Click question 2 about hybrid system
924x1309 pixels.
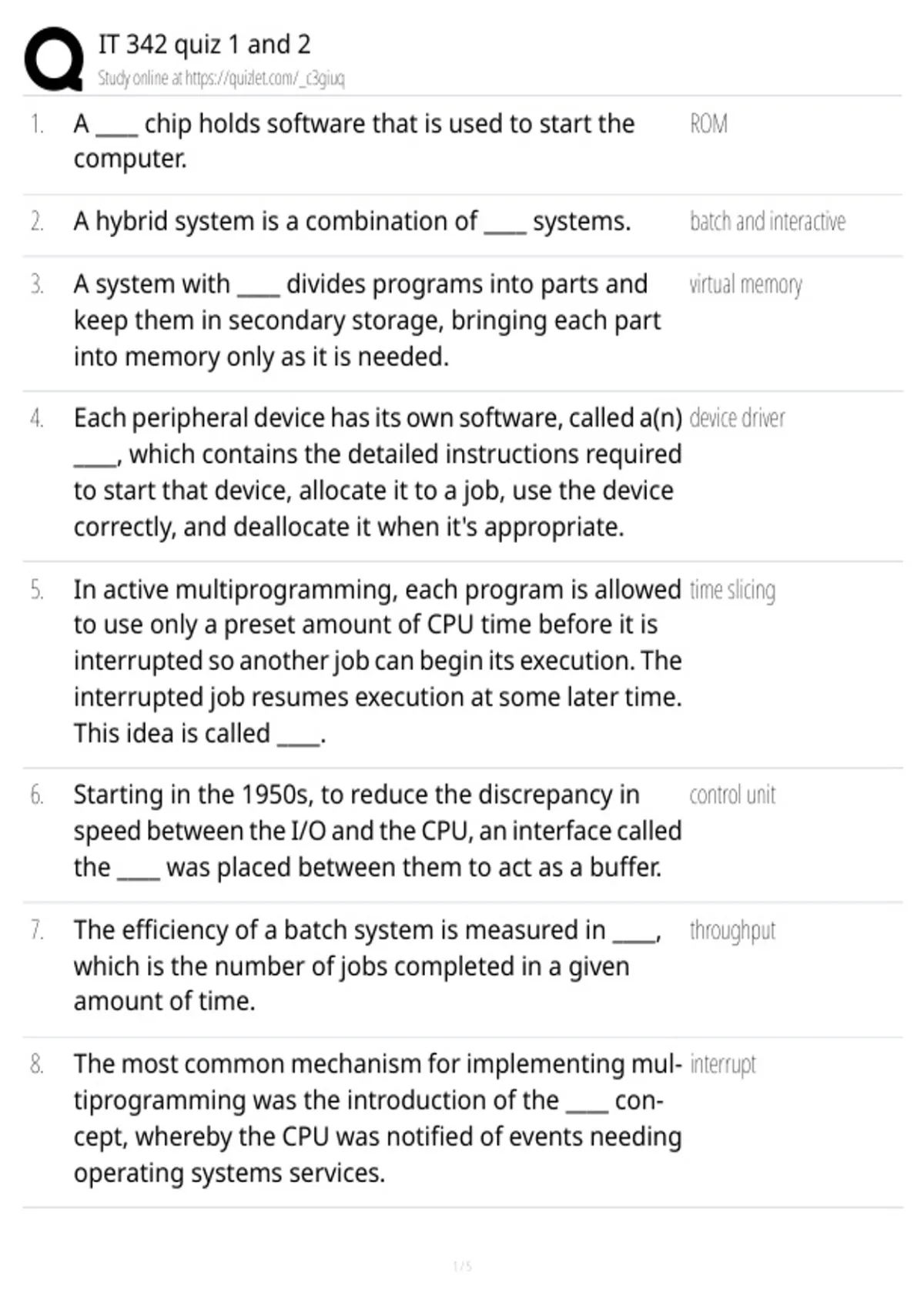352,222
